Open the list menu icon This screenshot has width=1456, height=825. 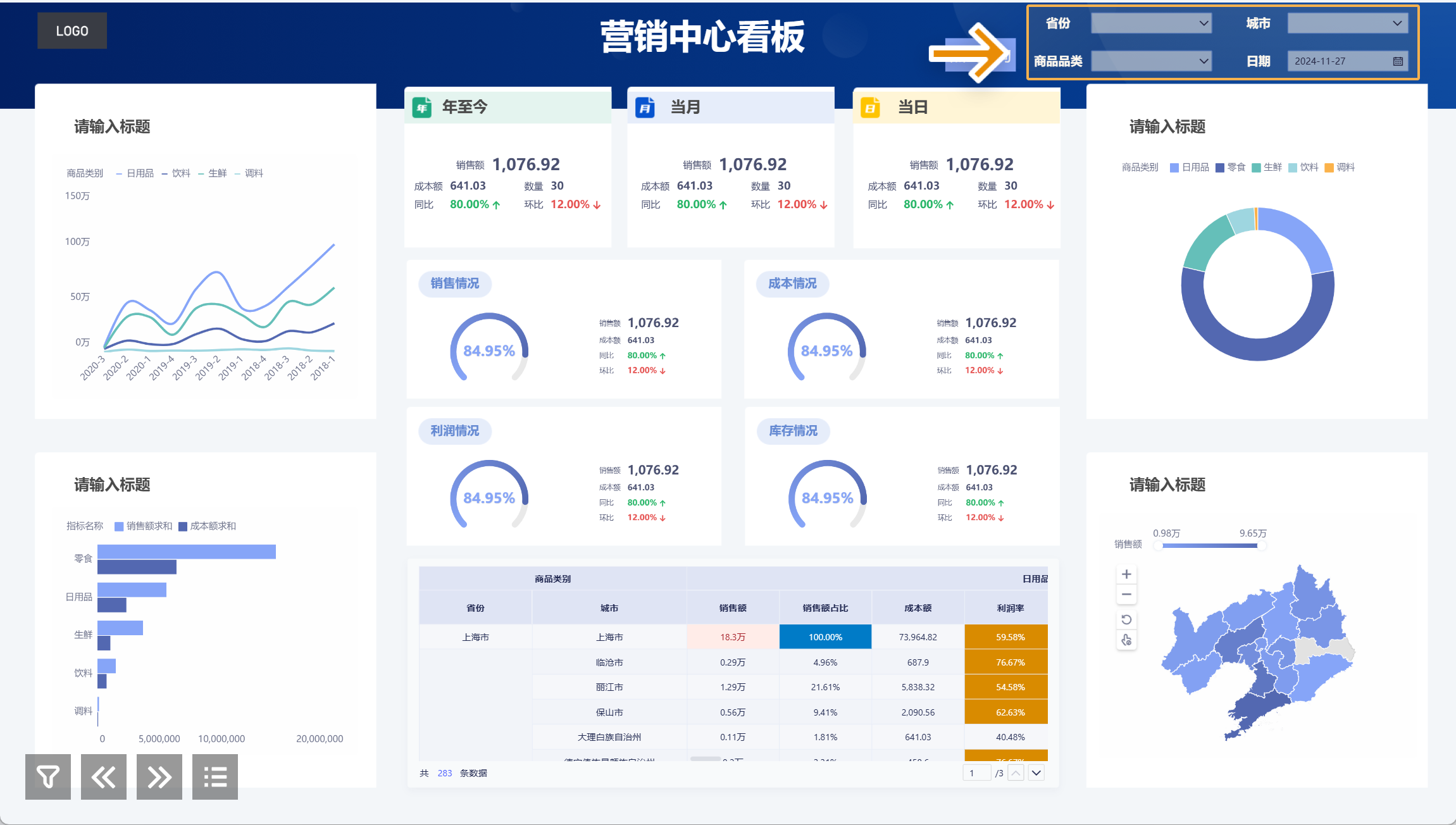pos(215,777)
